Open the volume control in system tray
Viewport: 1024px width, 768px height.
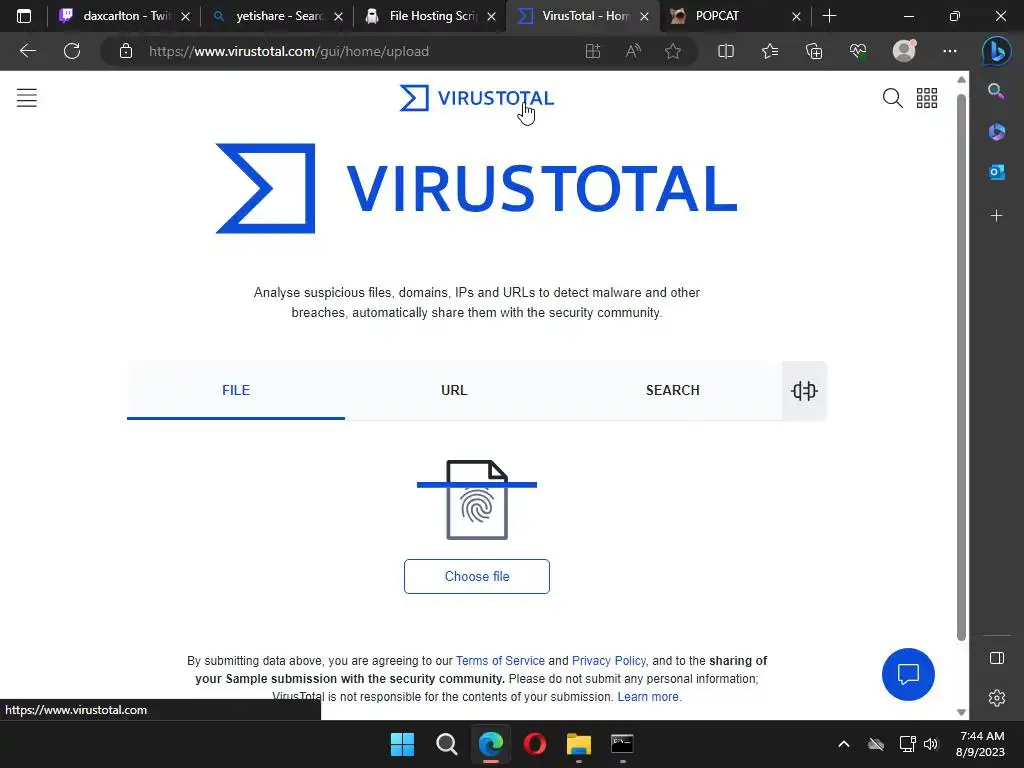click(931, 743)
